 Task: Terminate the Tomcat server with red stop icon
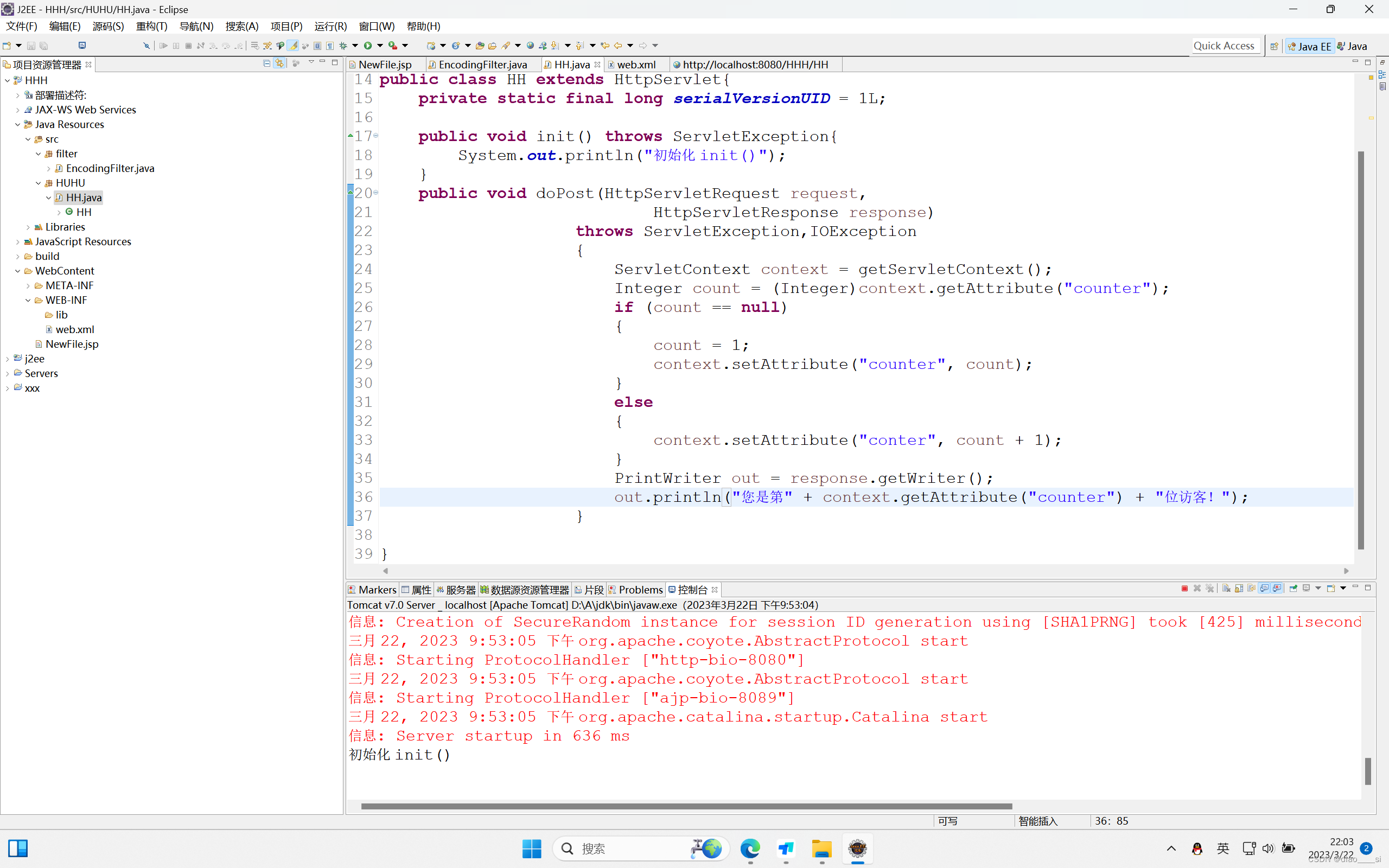tap(1184, 589)
